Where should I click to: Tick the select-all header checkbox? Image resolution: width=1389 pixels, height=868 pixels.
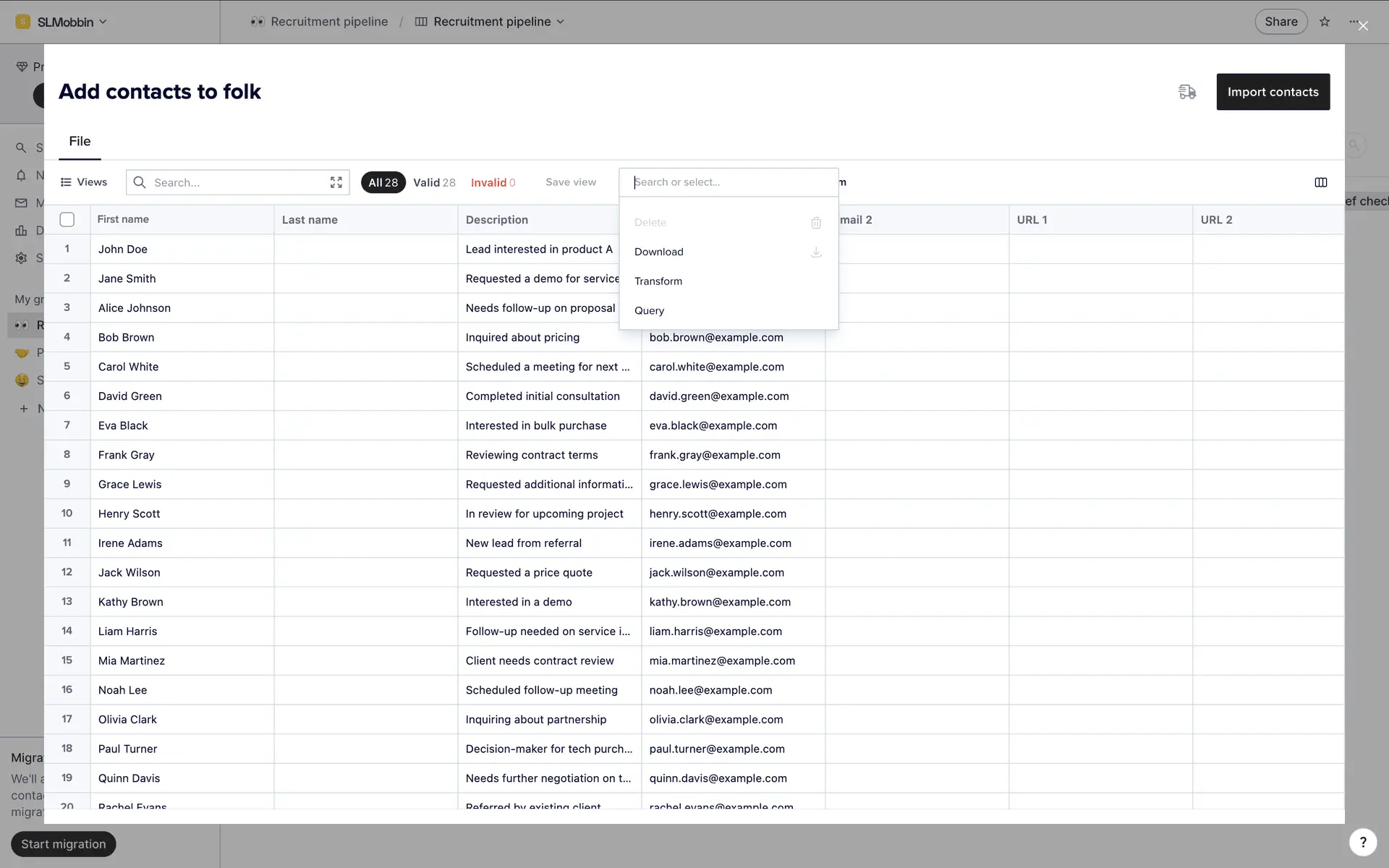pos(67,219)
